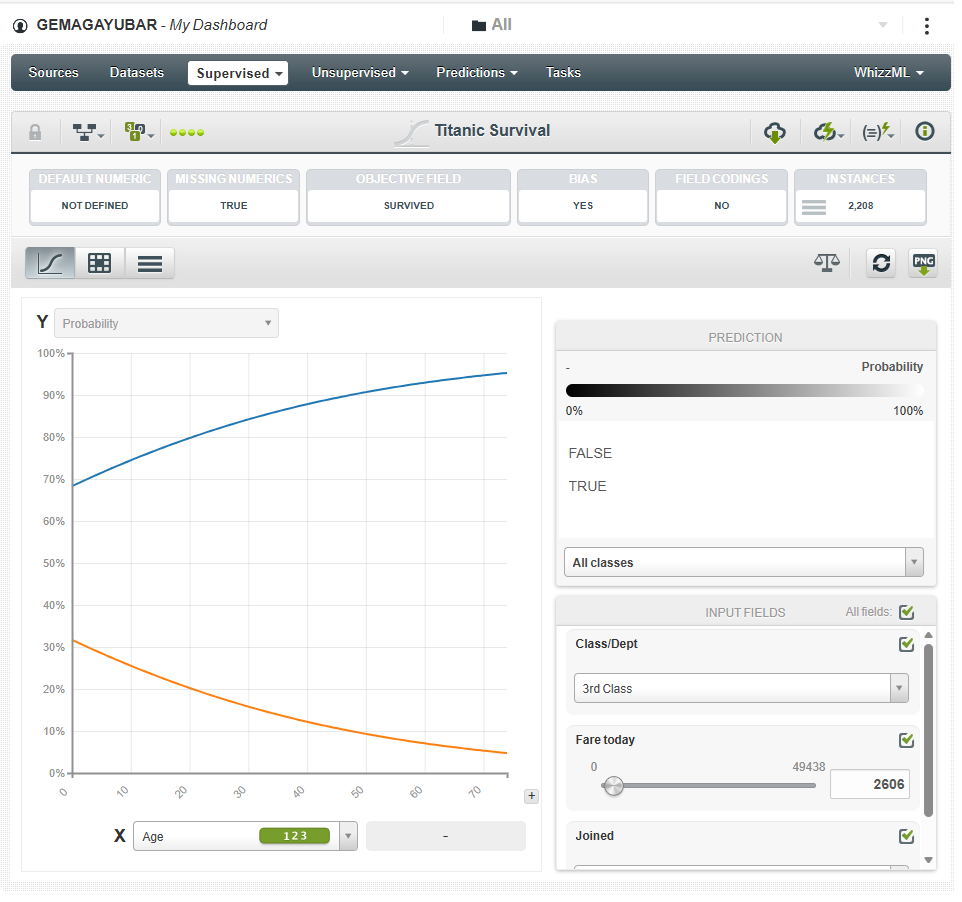Switch to the list lines view icon
Screen dimensions: 962x902
(150, 263)
